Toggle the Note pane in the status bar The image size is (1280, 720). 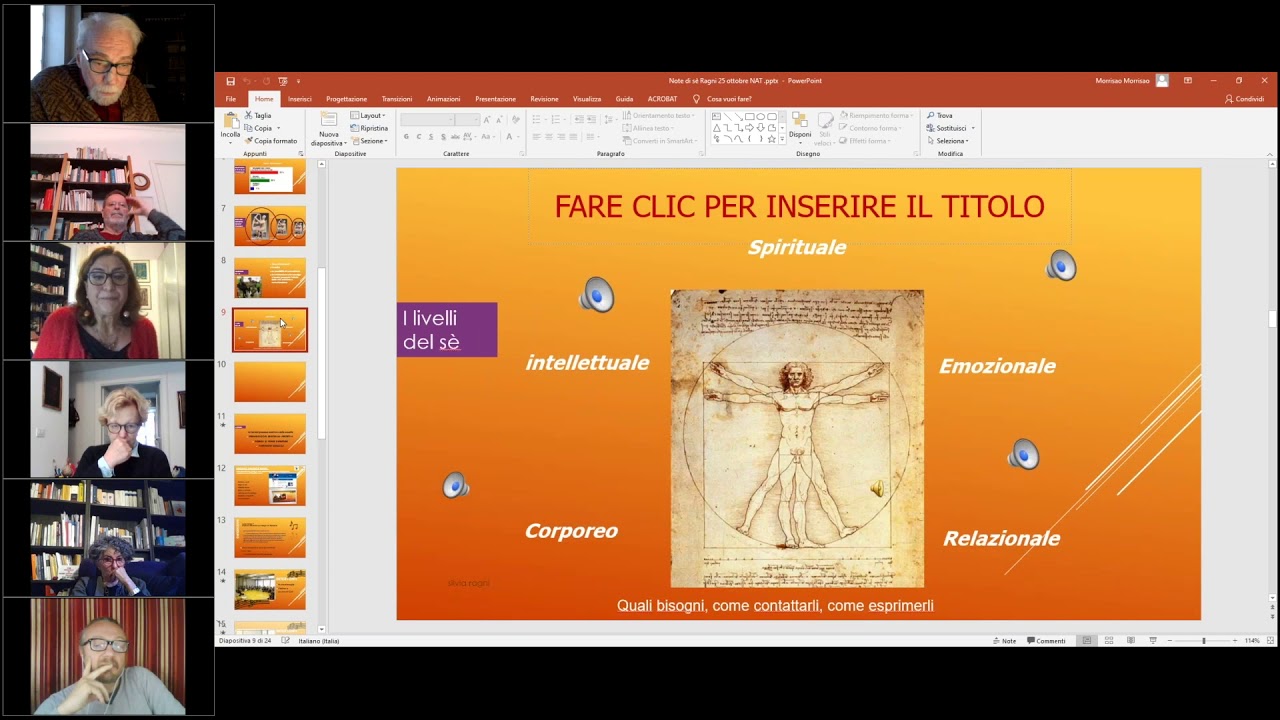point(1004,640)
